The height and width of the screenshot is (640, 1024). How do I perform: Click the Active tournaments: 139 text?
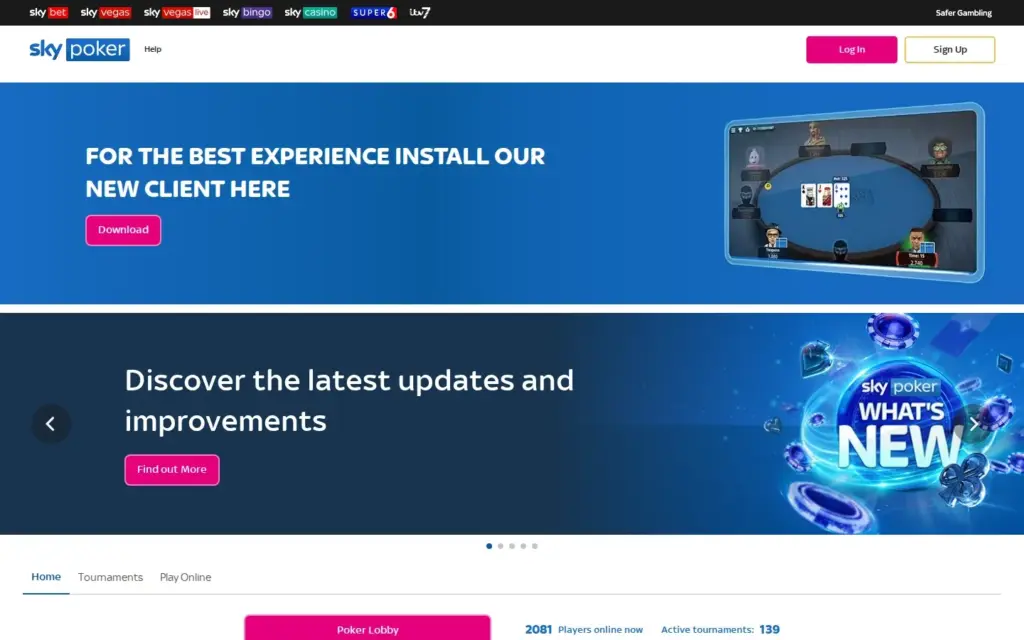coord(720,630)
